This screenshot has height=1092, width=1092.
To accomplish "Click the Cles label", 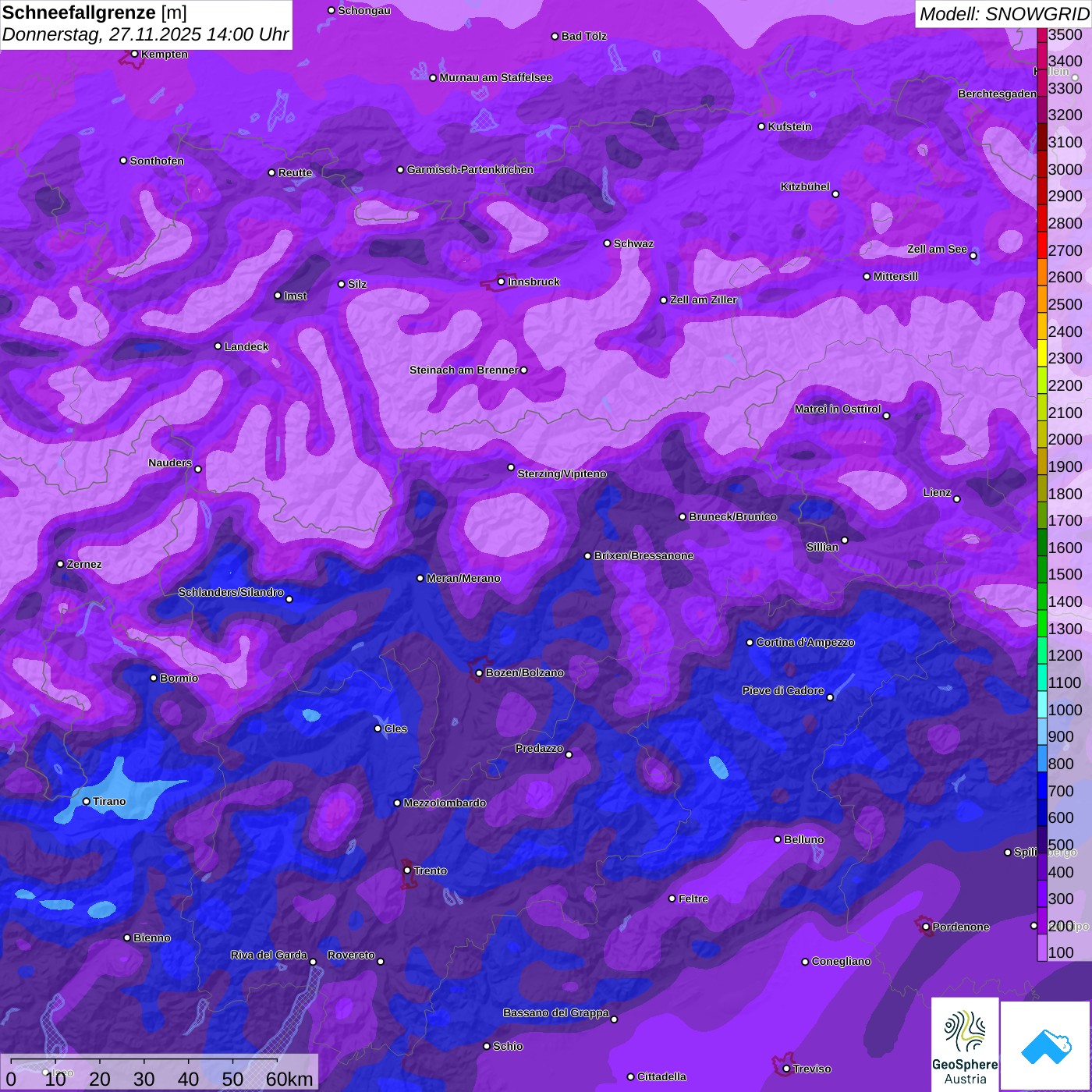I will (x=395, y=729).
